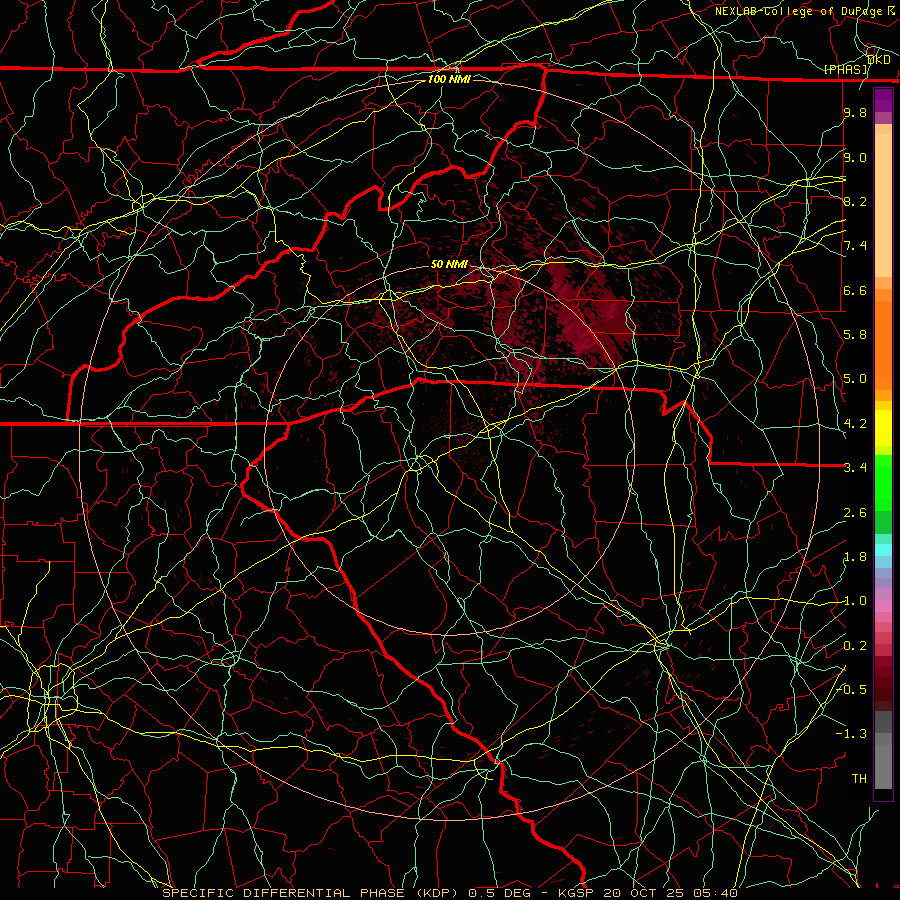Click the orange segment of the color bar
Screen dimensions: 900x900
pos(883,340)
